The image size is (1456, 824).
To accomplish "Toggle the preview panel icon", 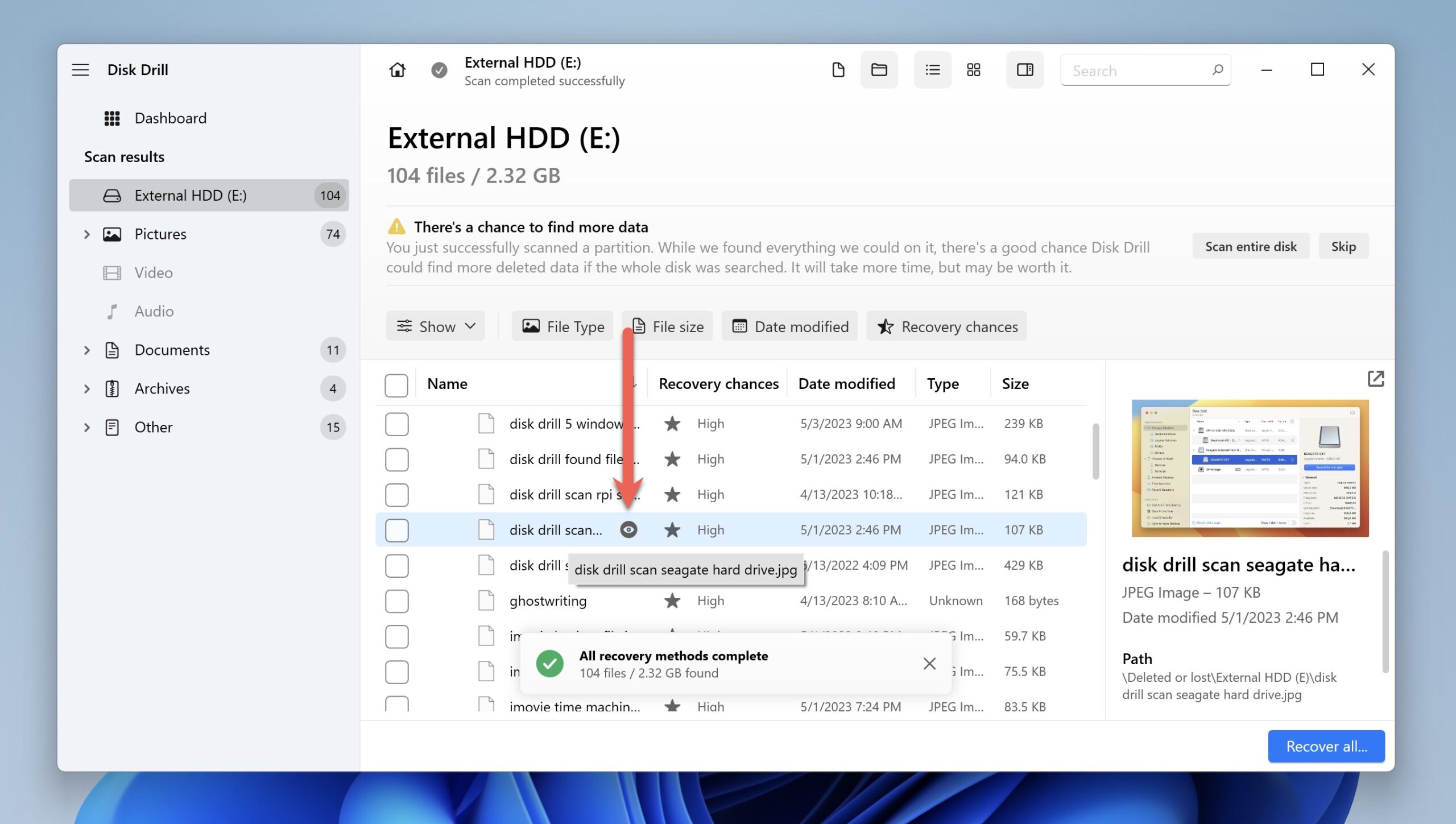I will pyautogui.click(x=1025, y=70).
